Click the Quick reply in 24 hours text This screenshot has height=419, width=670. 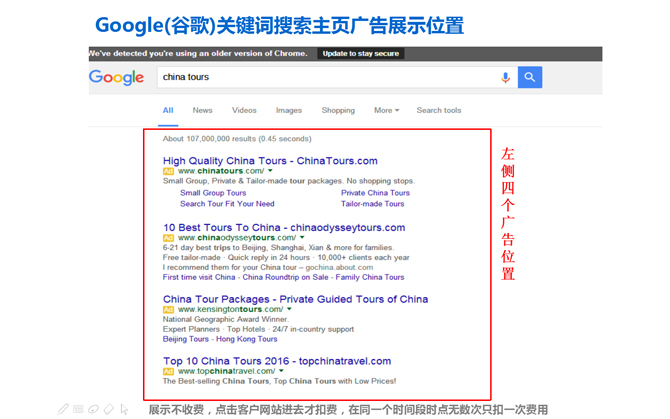[x=269, y=258]
